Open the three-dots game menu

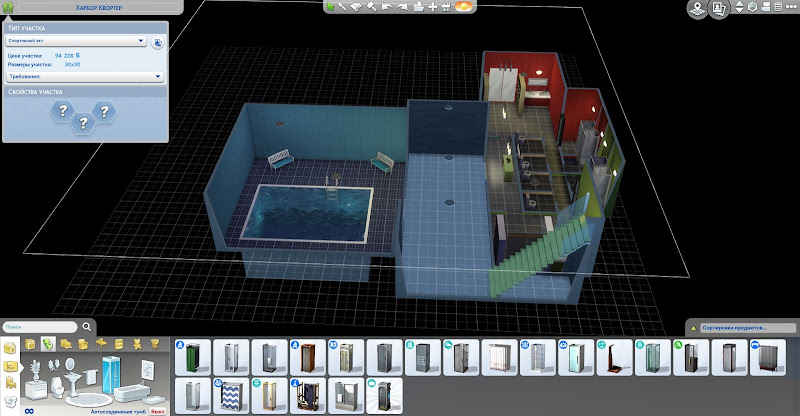pos(791,7)
